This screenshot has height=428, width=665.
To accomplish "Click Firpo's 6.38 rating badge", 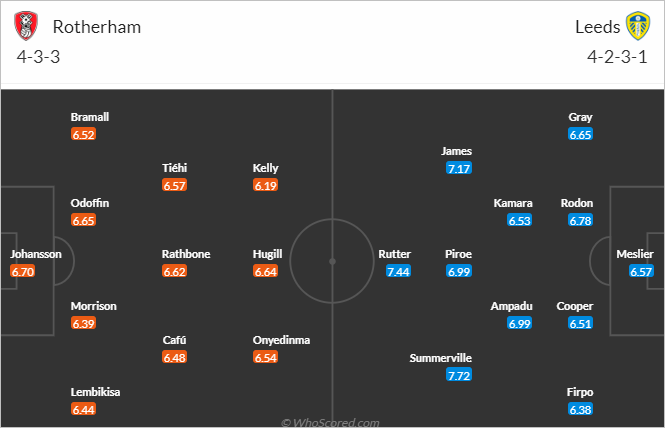I will tap(580, 409).
